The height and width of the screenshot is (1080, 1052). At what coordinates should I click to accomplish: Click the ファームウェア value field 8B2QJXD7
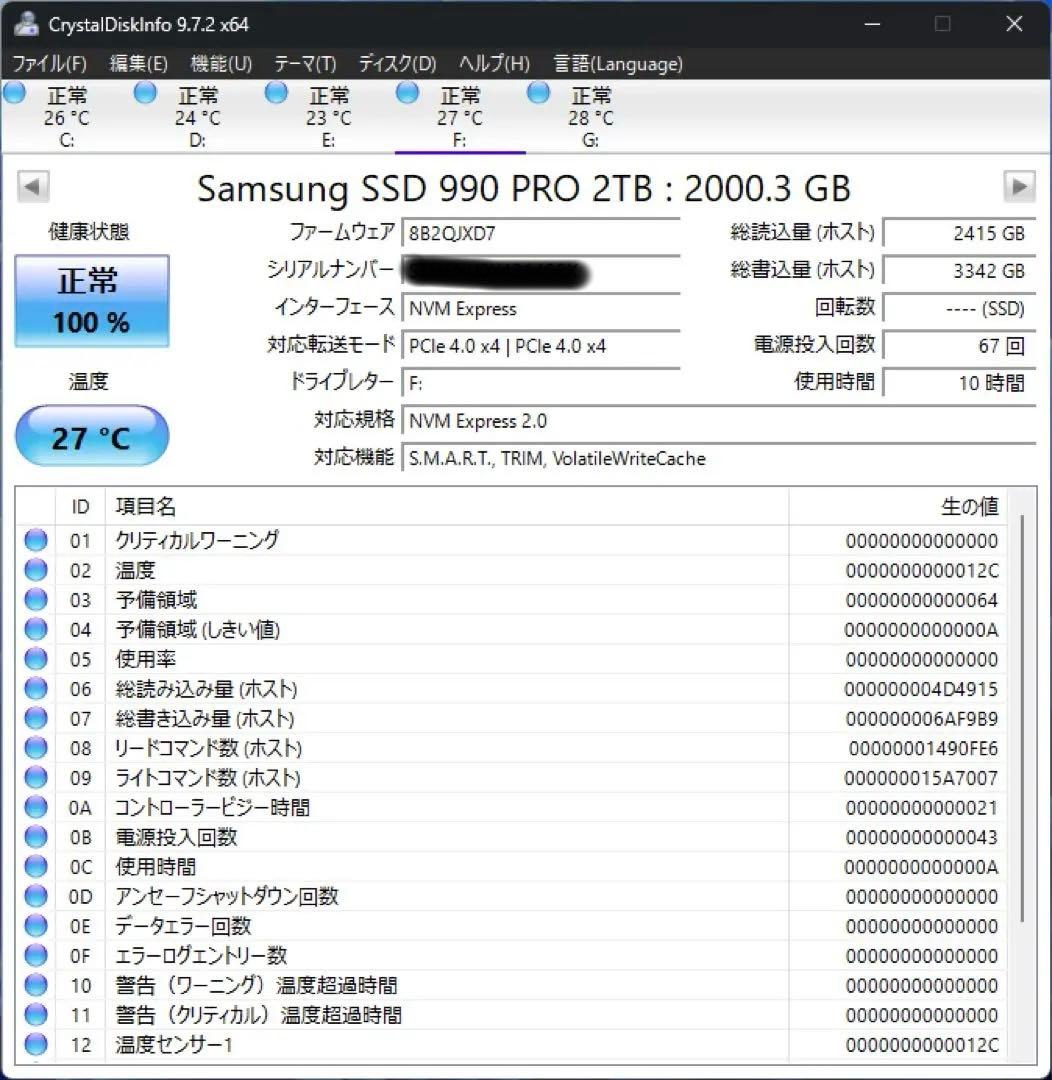click(540, 233)
